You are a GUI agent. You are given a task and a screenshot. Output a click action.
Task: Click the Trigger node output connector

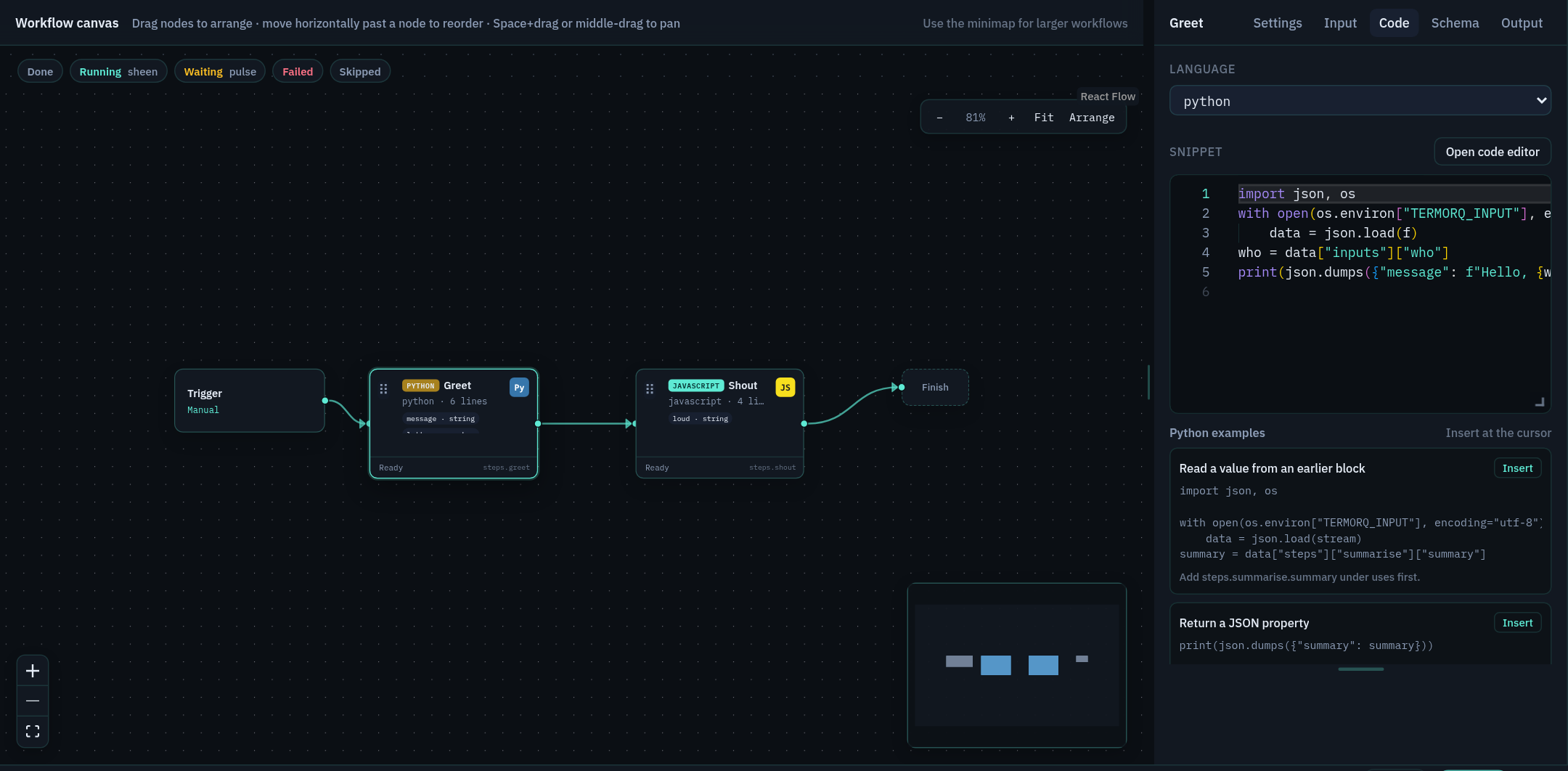pos(325,401)
